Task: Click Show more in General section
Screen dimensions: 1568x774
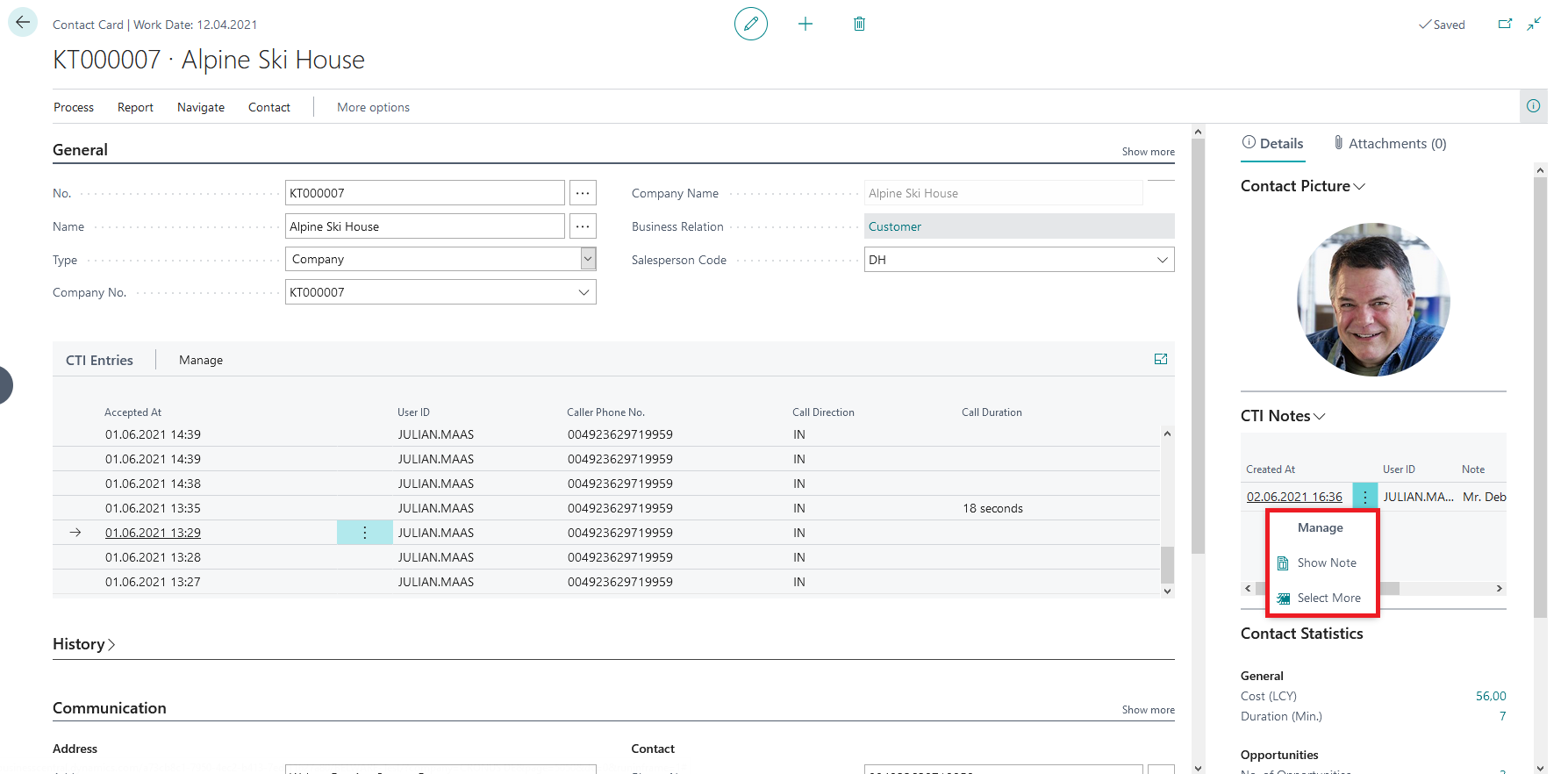Action: click(1148, 152)
